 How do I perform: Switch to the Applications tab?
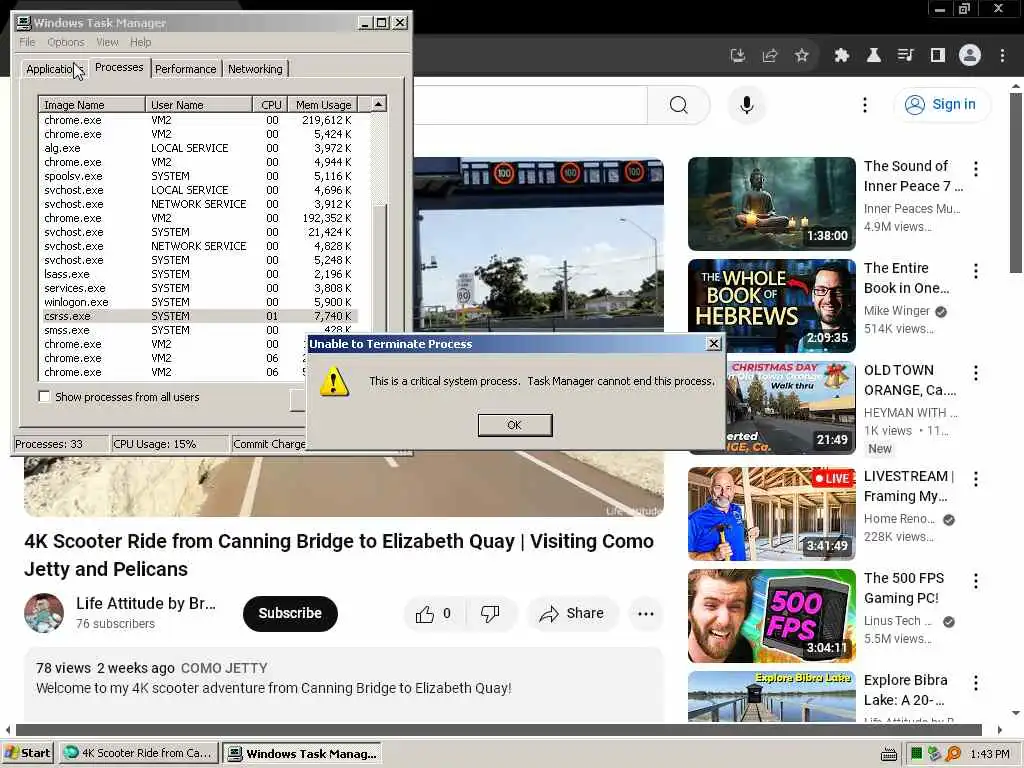(x=54, y=69)
